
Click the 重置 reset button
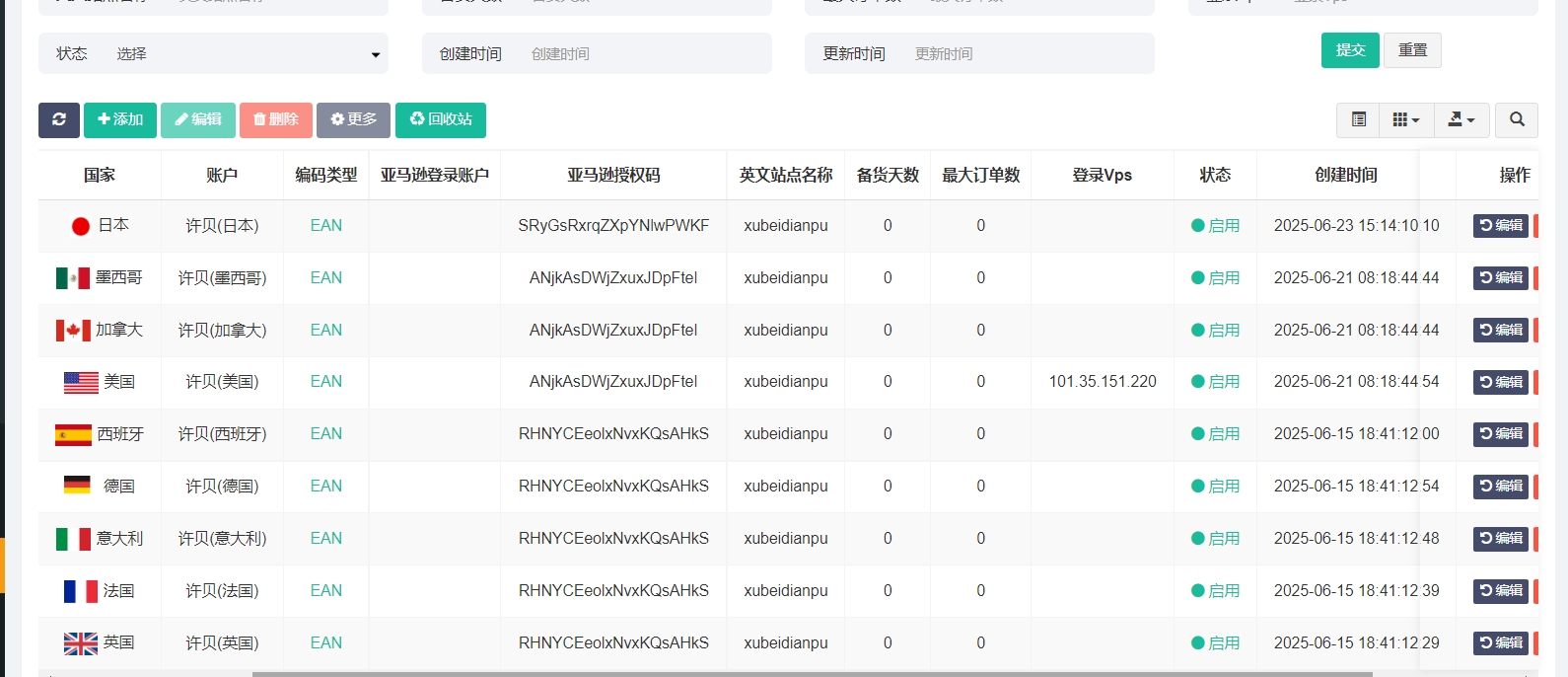coord(1412,50)
